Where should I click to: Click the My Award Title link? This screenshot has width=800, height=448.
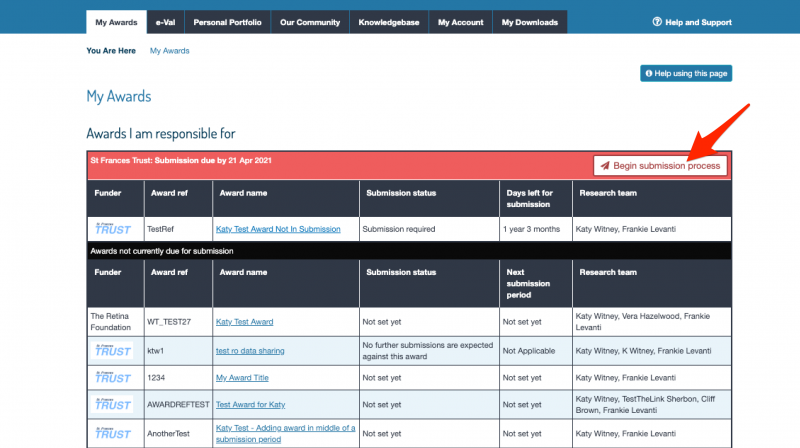pyautogui.click(x=242, y=378)
